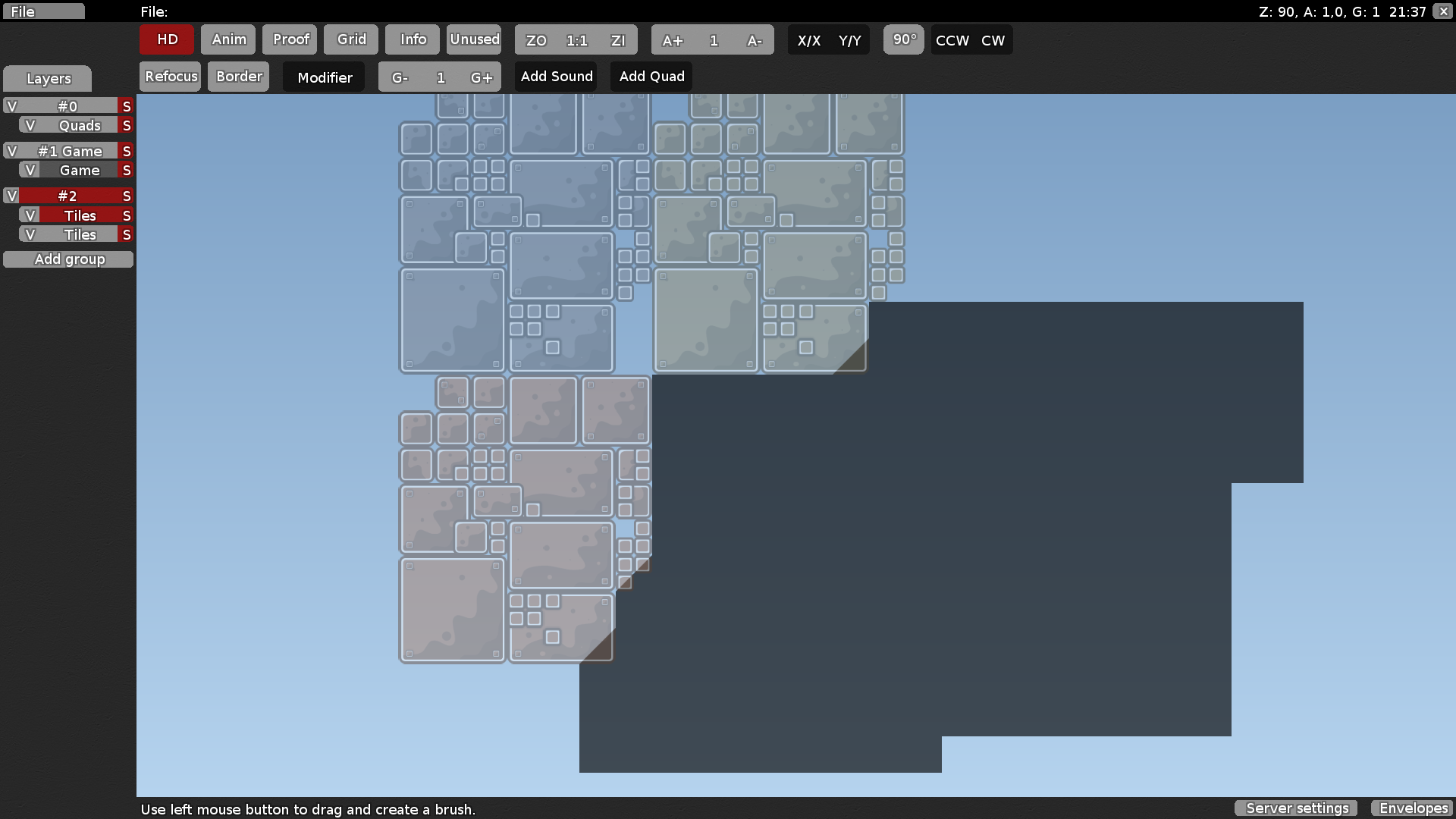Flip brush vertically with Y/Y

[849, 40]
